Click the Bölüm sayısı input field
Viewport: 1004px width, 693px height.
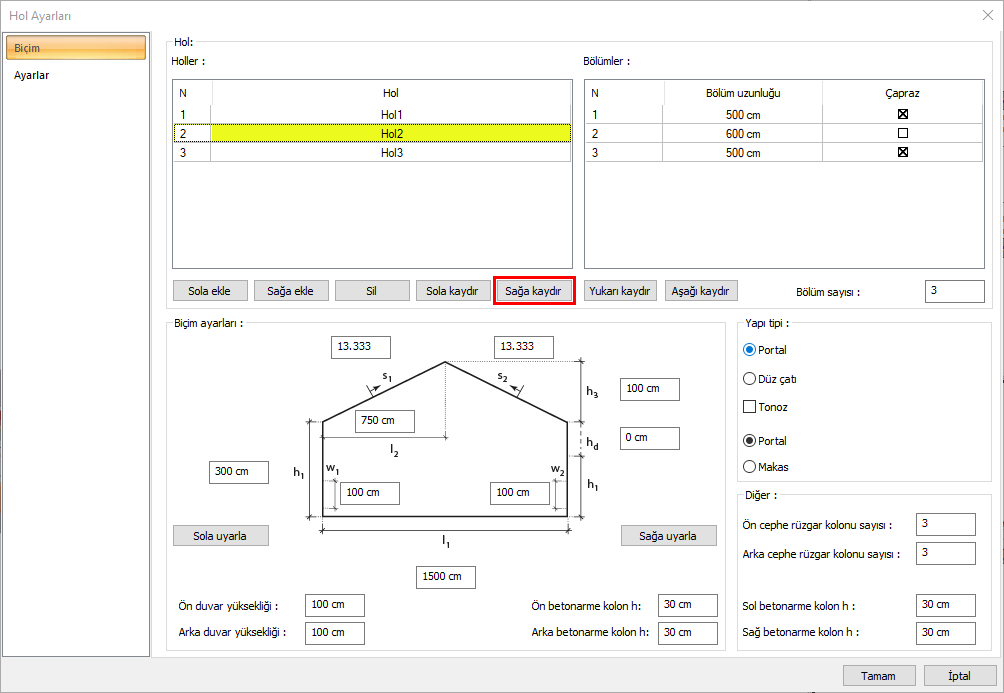(954, 291)
